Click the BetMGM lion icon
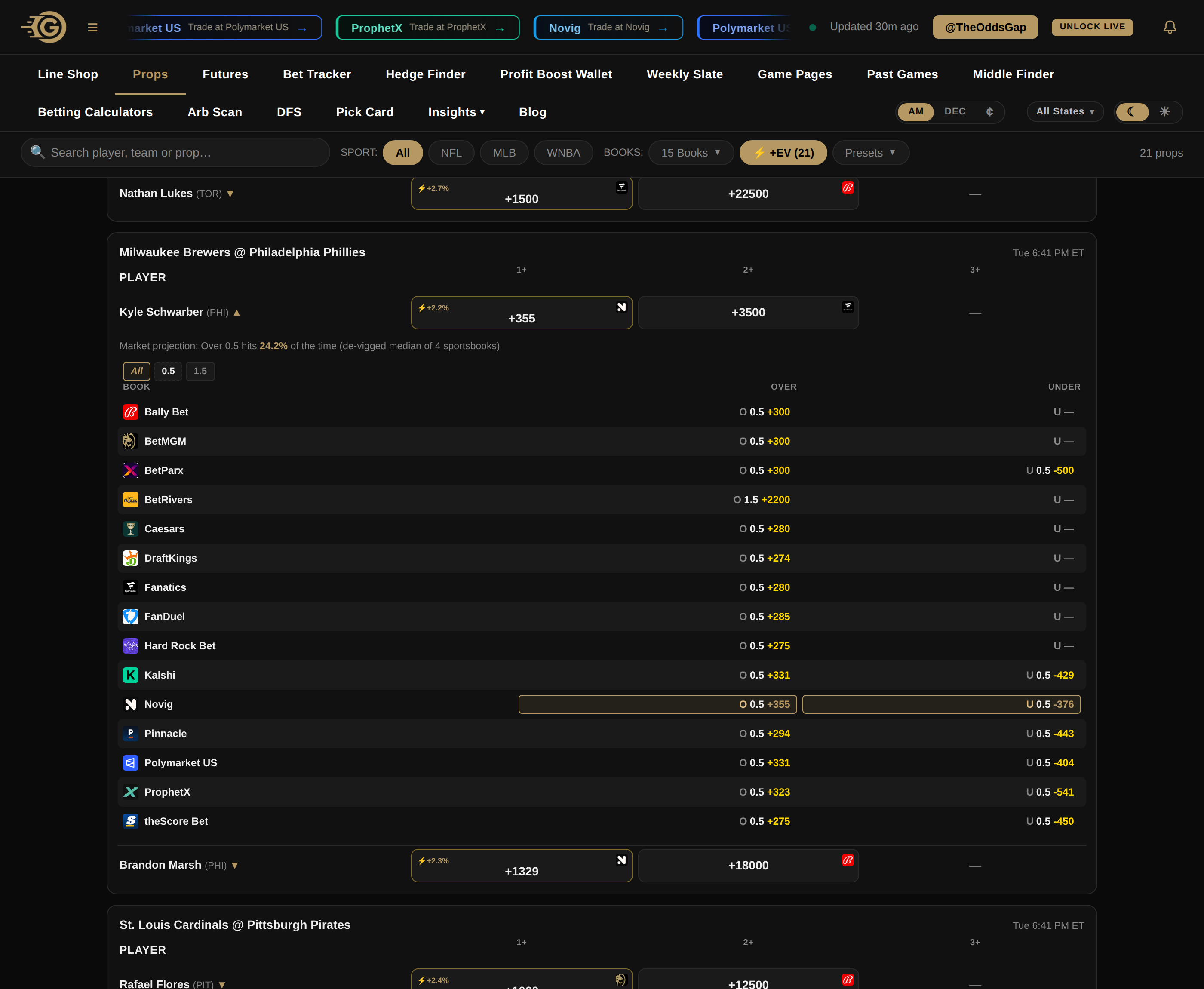The image size is (1204, 989). pyautogui.click(x=130, y=441)
